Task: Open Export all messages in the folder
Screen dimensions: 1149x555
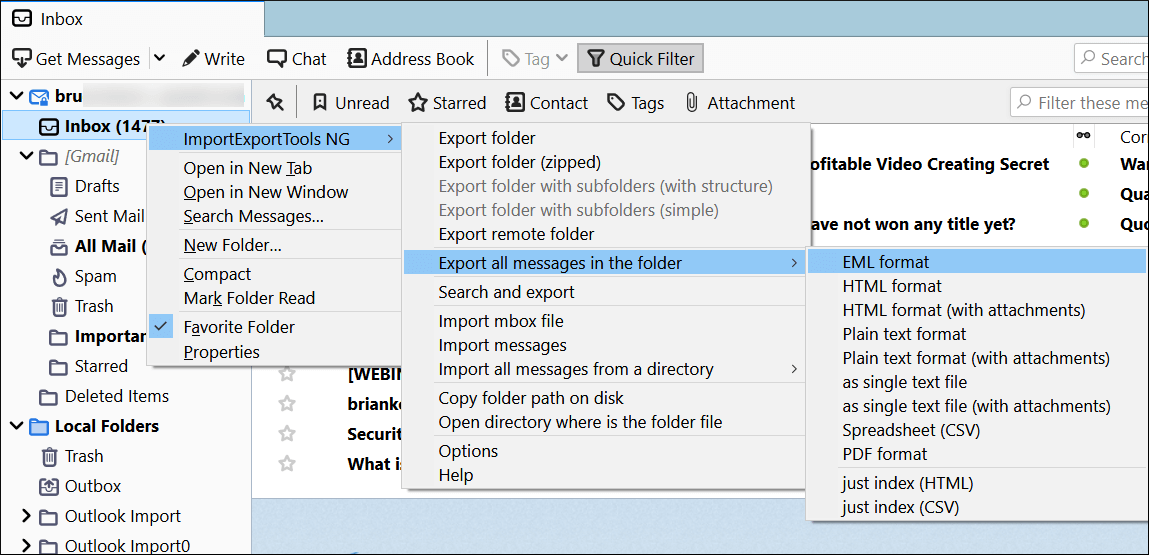Action: [x=605, y=262]
